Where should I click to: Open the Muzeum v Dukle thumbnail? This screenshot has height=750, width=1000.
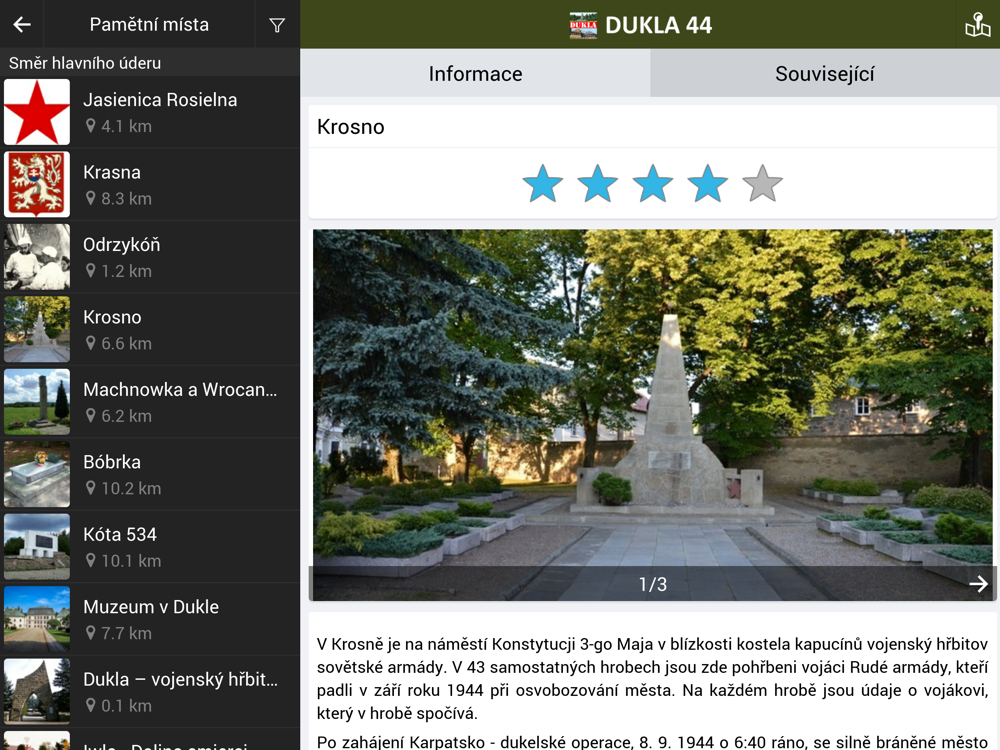tap(37, 619)
